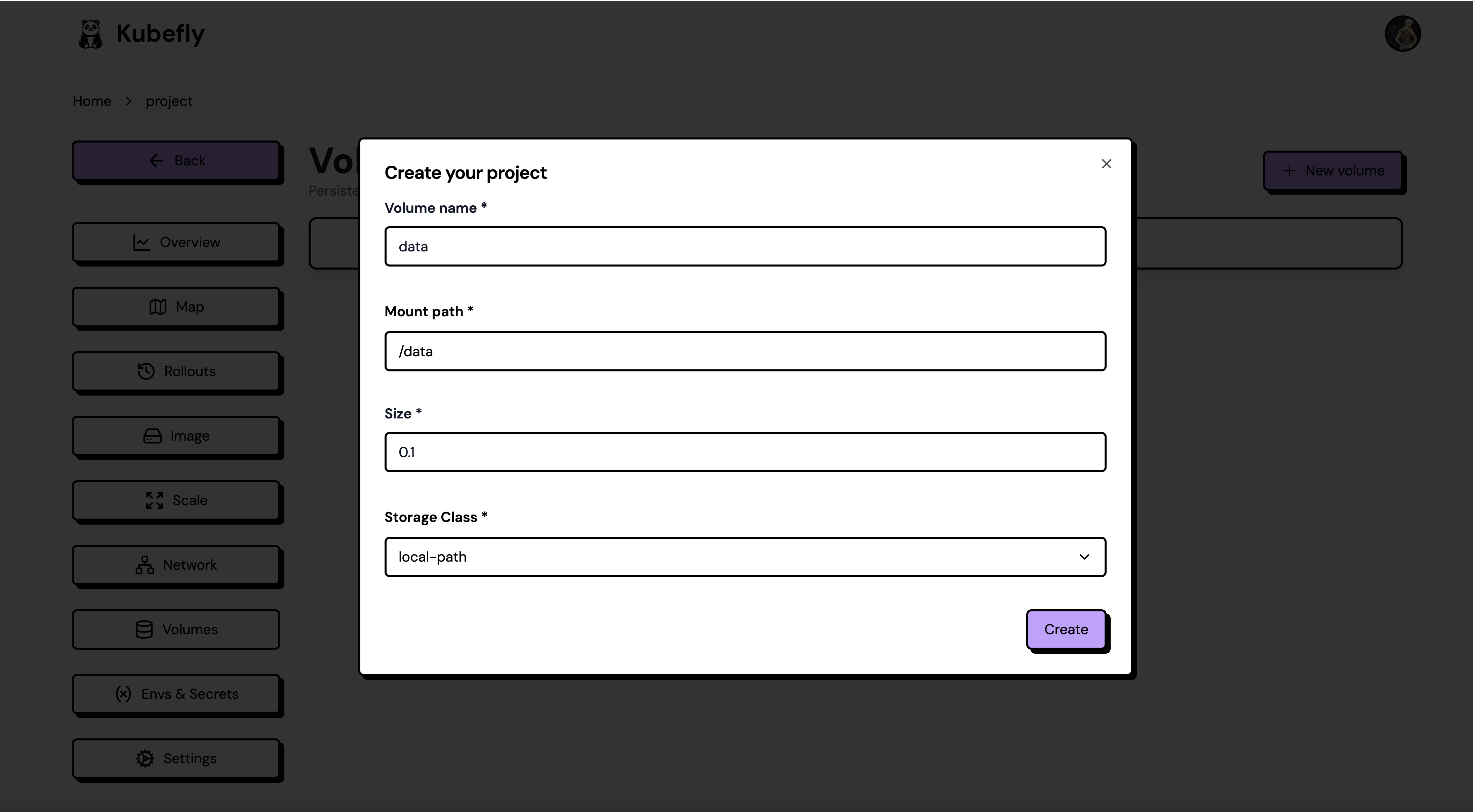Screen dimensions: 1473x812
Task: Open the Rollouts history section
Action: coord(176,372)
